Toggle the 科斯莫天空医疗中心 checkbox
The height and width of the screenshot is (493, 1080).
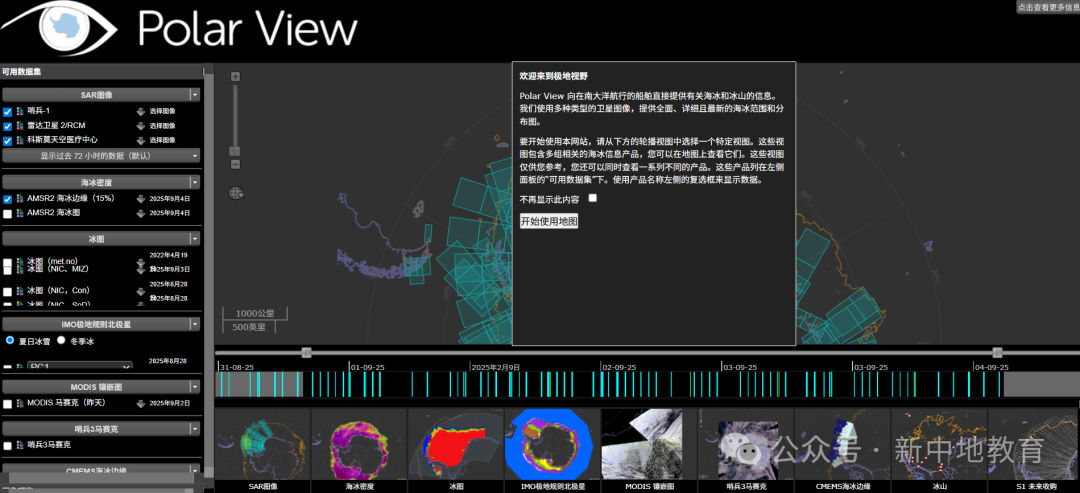click(x=8, y=140)
